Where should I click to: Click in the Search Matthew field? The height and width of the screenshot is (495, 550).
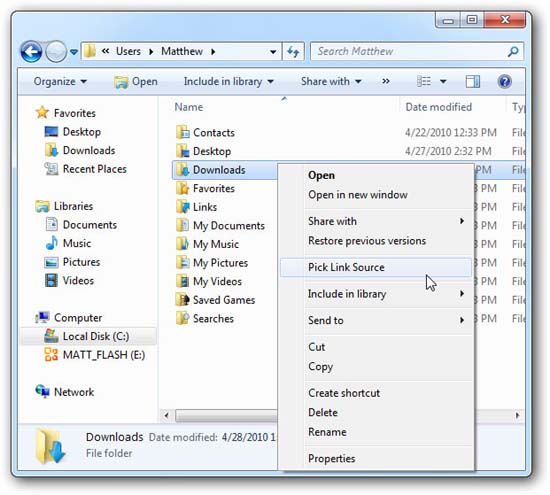point(409,52)
